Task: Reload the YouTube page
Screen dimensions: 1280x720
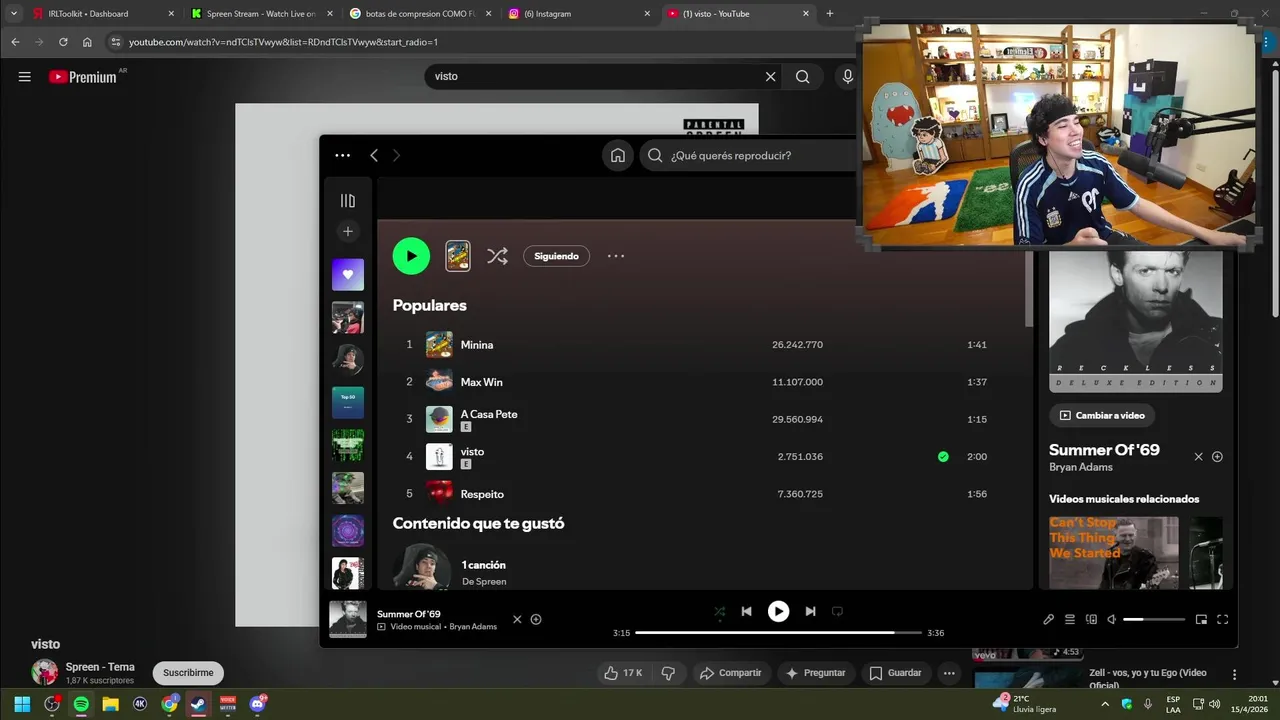Action: click(x=63, y=42)
